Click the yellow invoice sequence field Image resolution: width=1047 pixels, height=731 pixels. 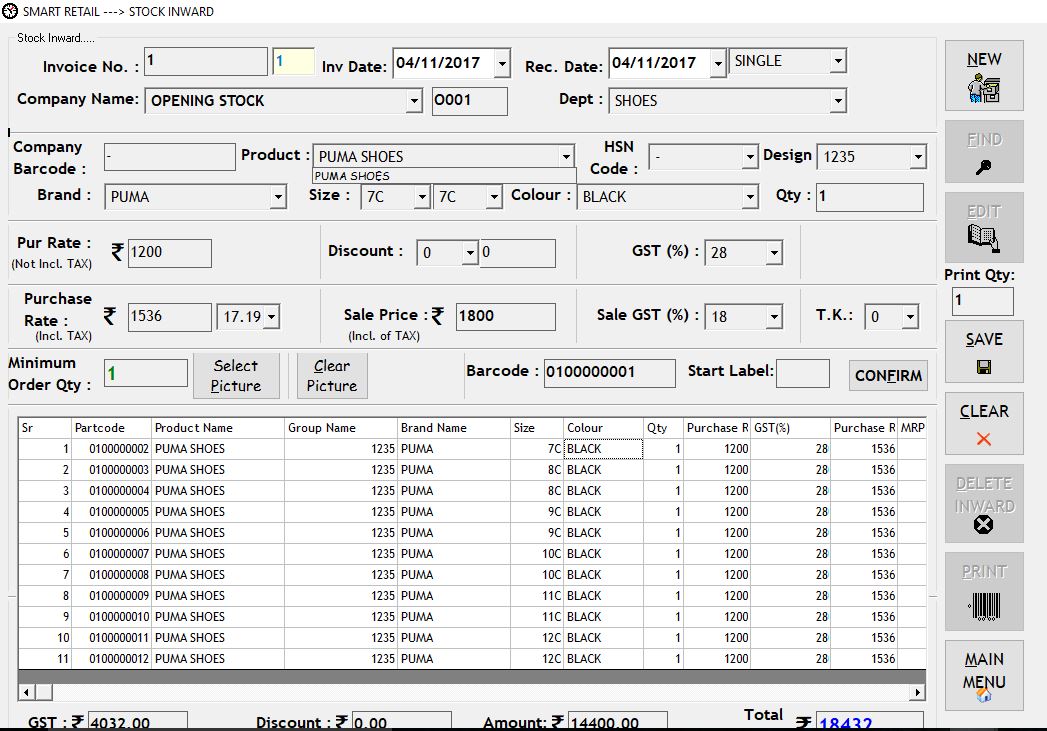click(x=293, y=61)
